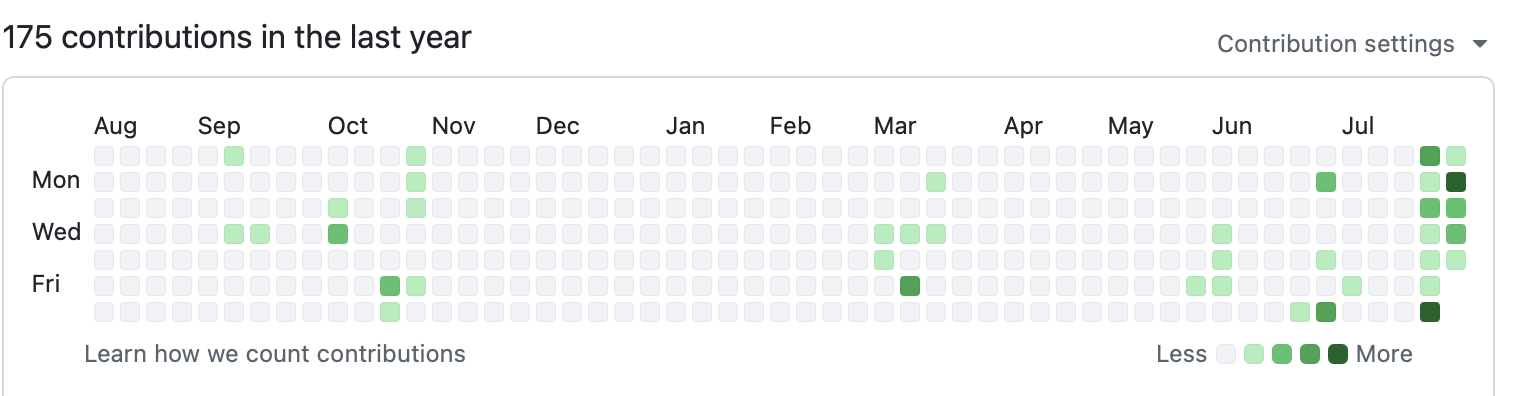This screenshot has width=1518, height=396.
Task: Click light green Saturday cell in October
Action: [x=390, y=312]
